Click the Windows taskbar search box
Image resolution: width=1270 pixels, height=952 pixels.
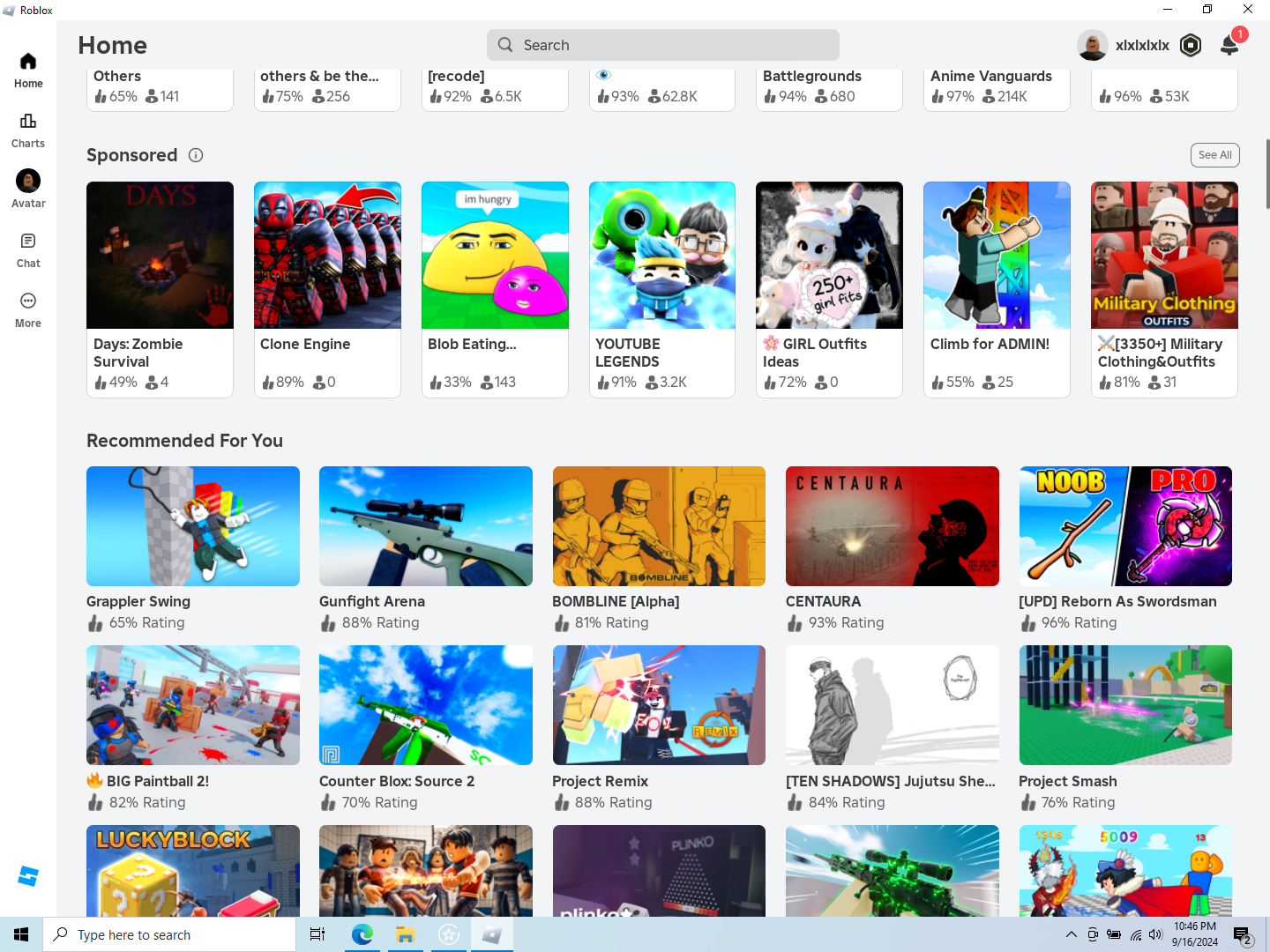(169, 934)
